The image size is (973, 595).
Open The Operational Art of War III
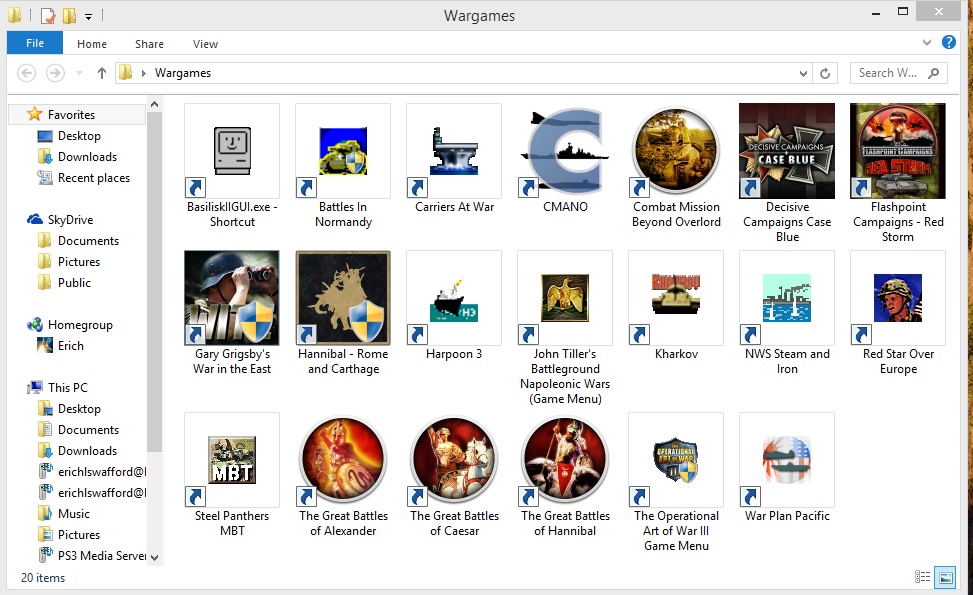tap(676, 460)
